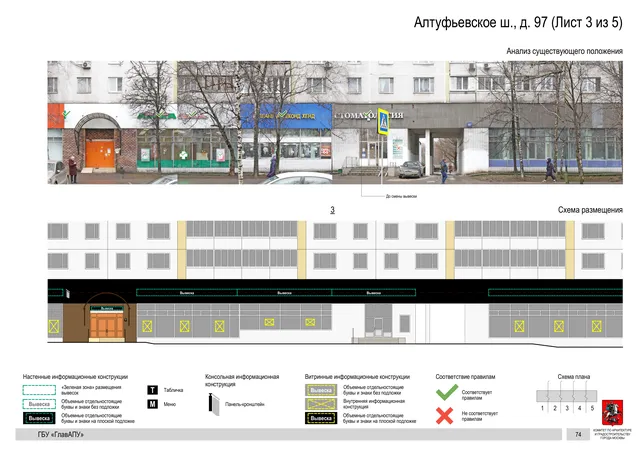Click heading 'Консольная информационная конструкция'
This screenshot has height=453, width=640.
coord(242,380)
